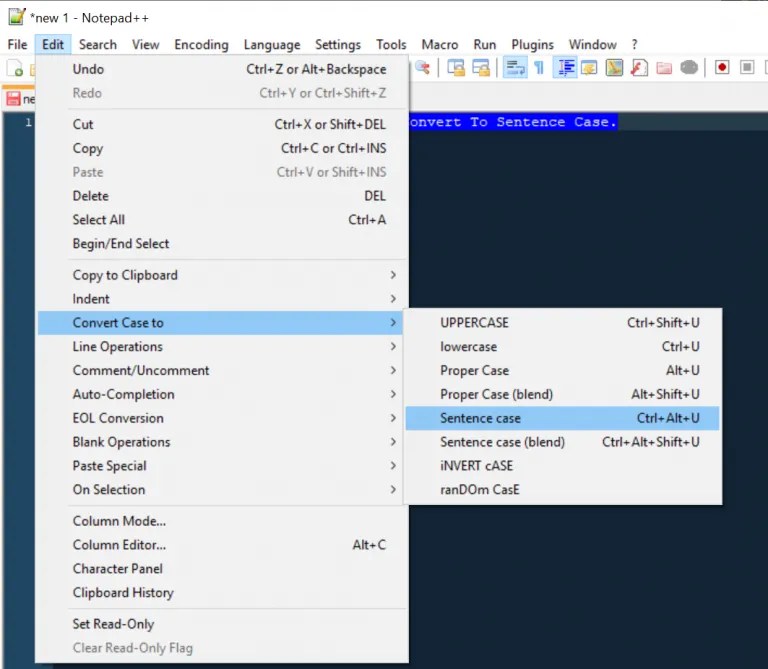
Task: Convert selection to UPPERCASE
Action: [562, 323]
